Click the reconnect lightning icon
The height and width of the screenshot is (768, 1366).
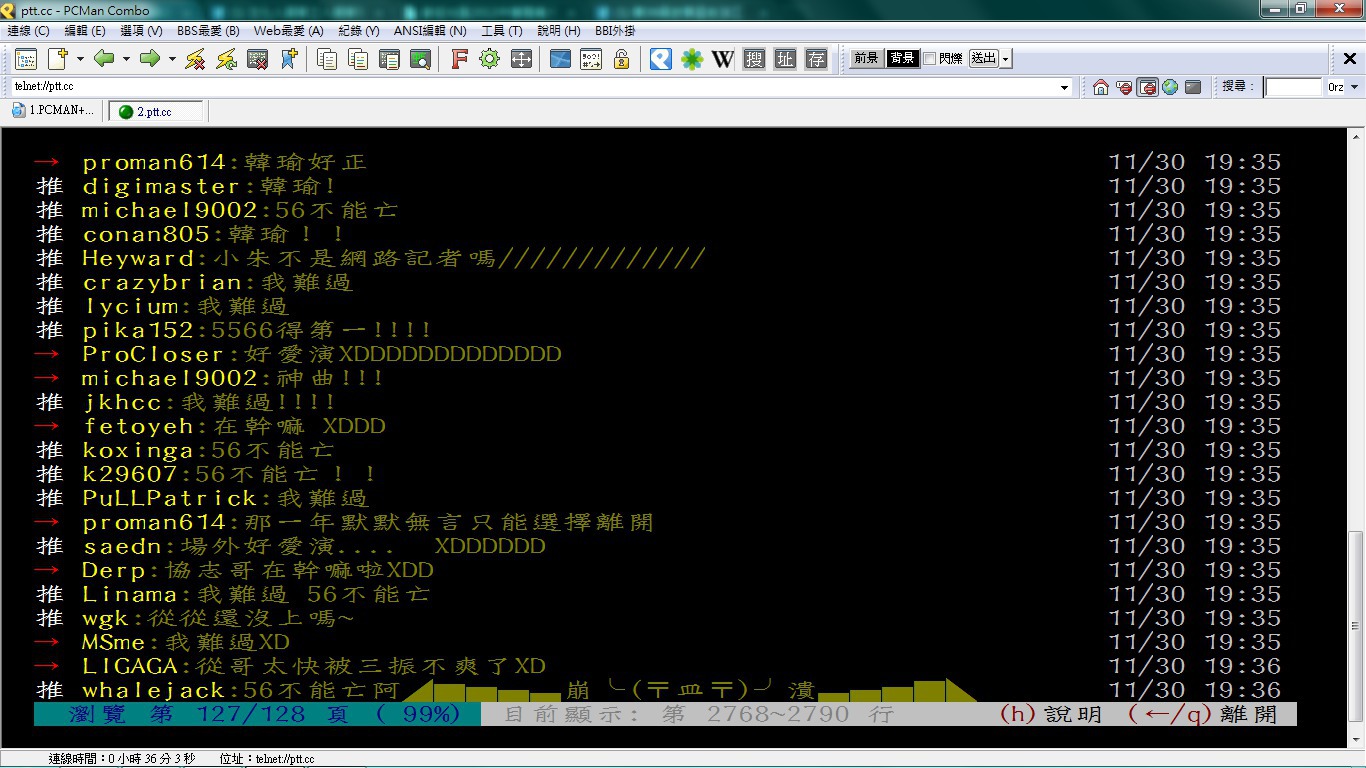tap(226, 59)
